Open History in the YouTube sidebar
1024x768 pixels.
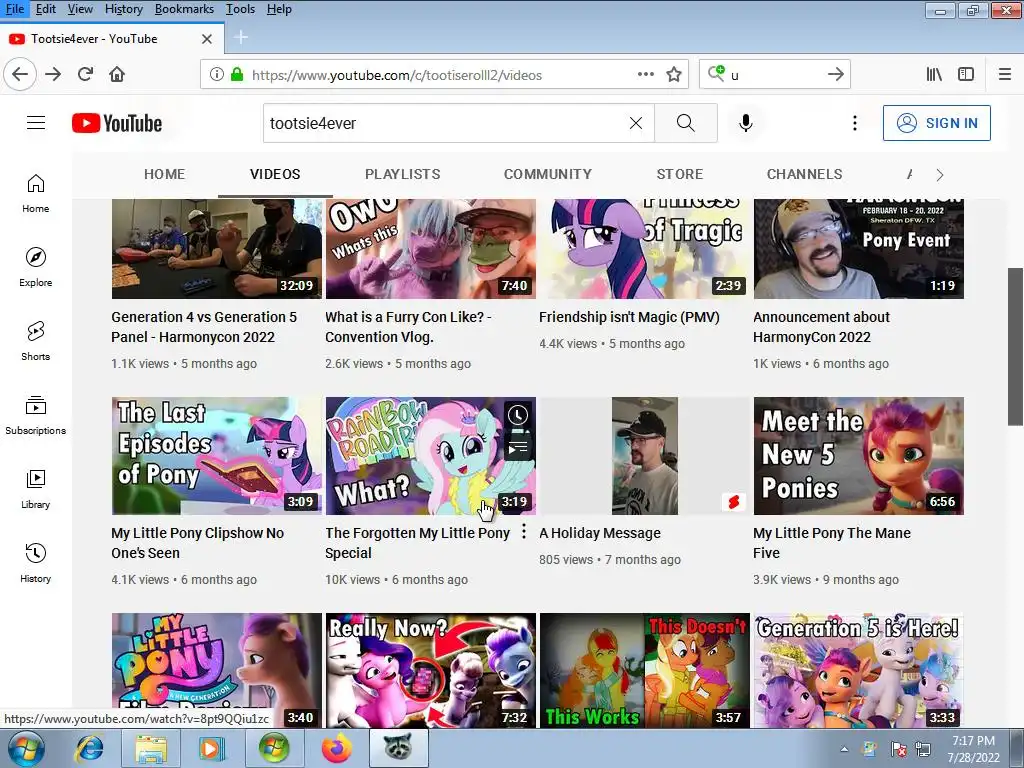pos(36,562)
